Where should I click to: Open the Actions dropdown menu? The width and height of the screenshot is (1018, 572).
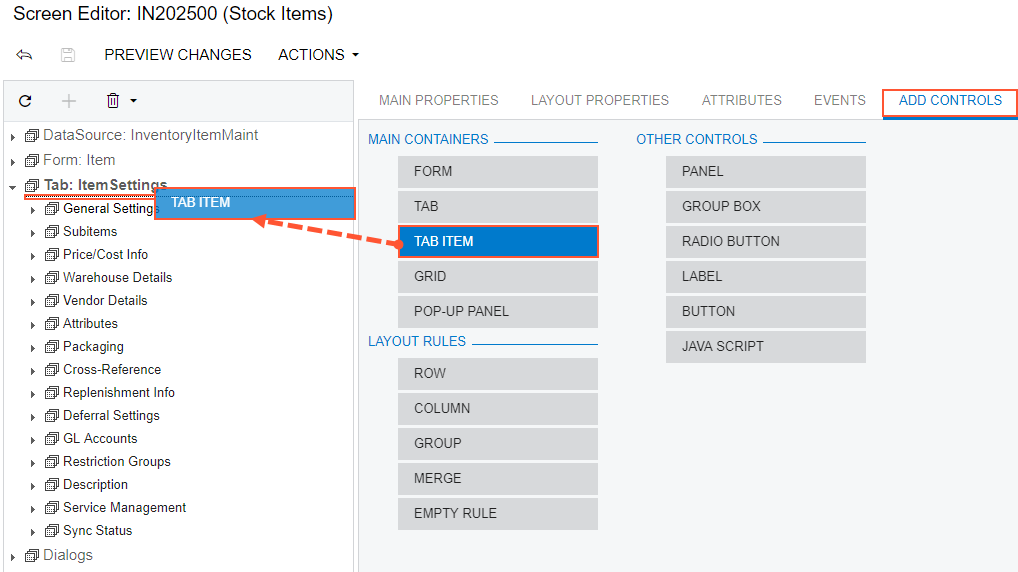[x=318, y=55]
